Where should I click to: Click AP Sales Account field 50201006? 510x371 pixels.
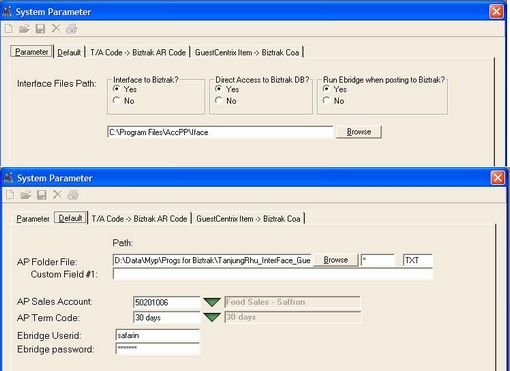[x=166, y=302]
